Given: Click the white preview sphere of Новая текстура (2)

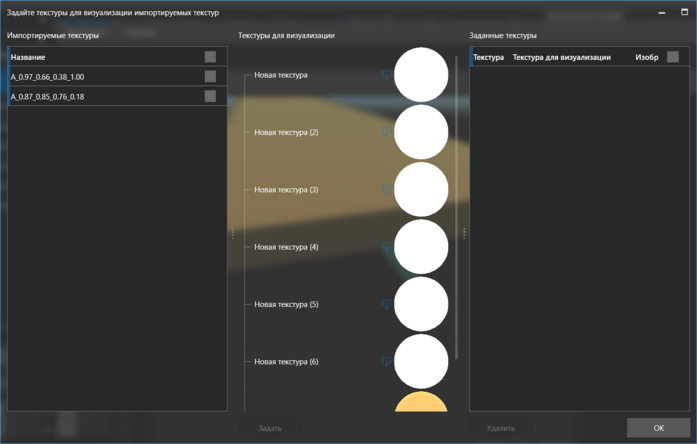Looking at the screenshot, I should pos(421,132).
